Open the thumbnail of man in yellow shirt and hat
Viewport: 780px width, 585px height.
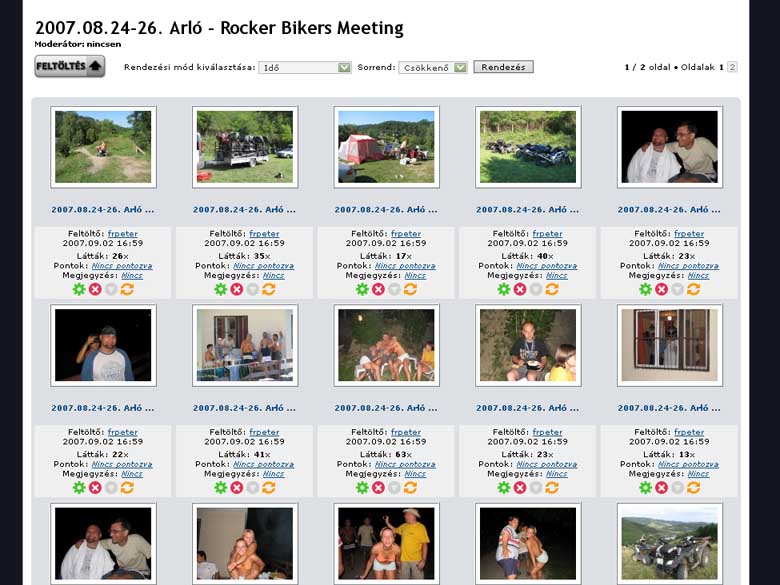click(x=386, y=542)
